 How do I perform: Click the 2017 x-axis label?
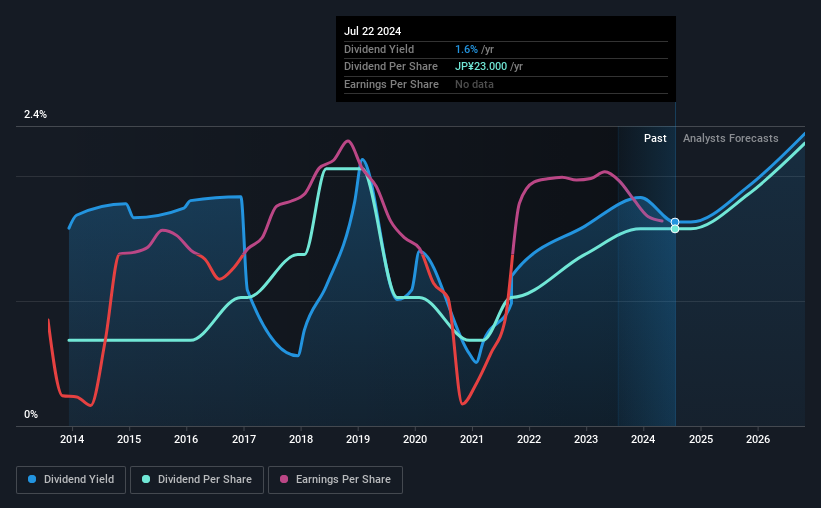click(244, 439)
